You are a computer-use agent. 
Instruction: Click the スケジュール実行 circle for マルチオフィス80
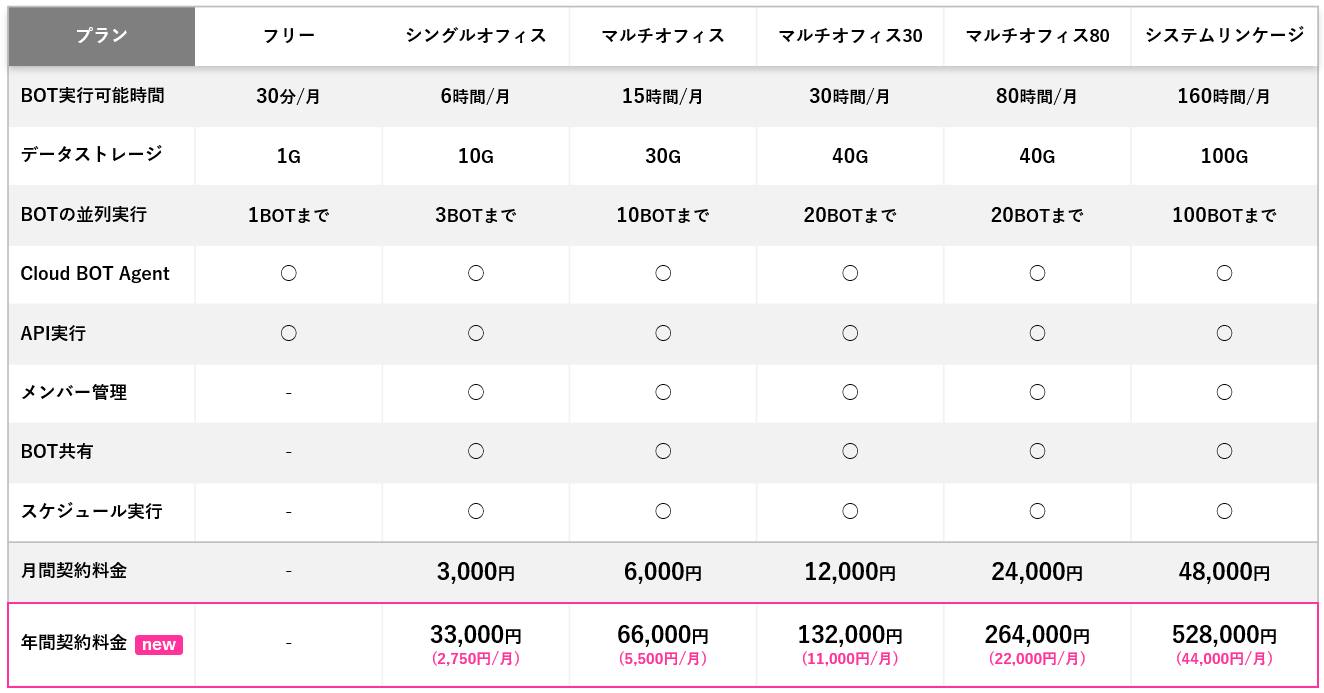[1037, 511]
